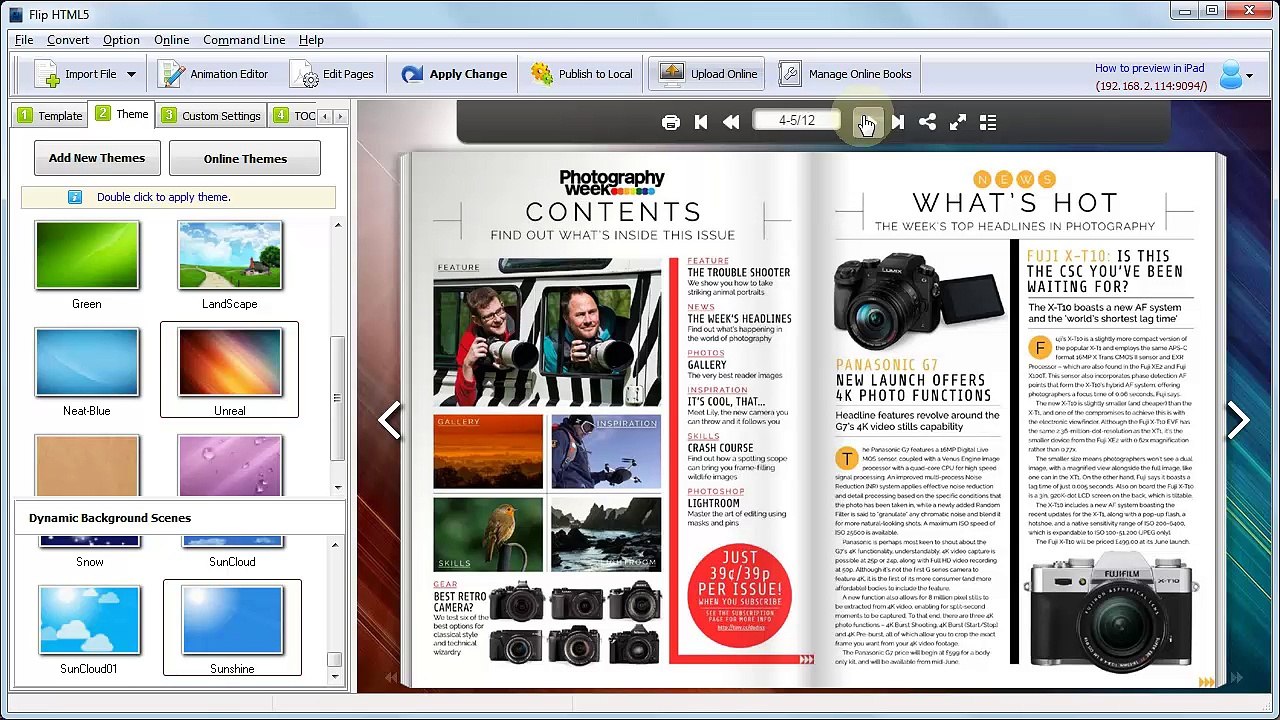Image resolution: width=1280 pixels, height=720 pixels.
Task: Click the theme list scrollbar thumb
Action: point(338,400)
